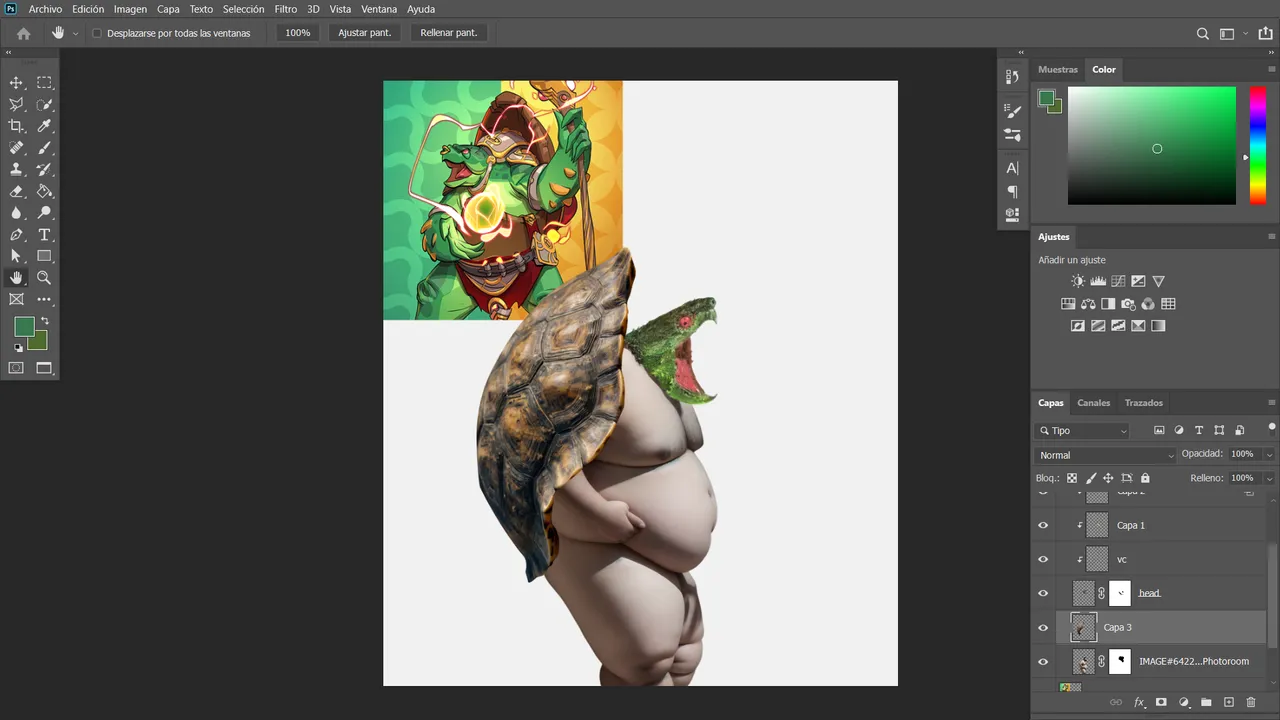The image size is (1280, 720).
Task: Hide the head layer
Action: [1043, 593]
